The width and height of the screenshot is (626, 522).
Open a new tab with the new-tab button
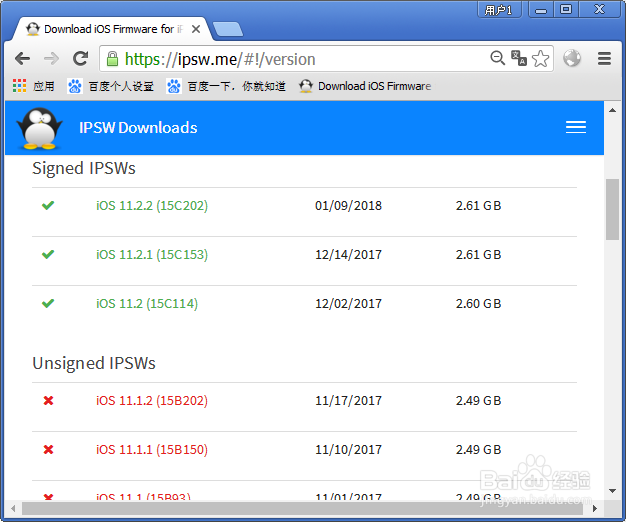[228, 30]
